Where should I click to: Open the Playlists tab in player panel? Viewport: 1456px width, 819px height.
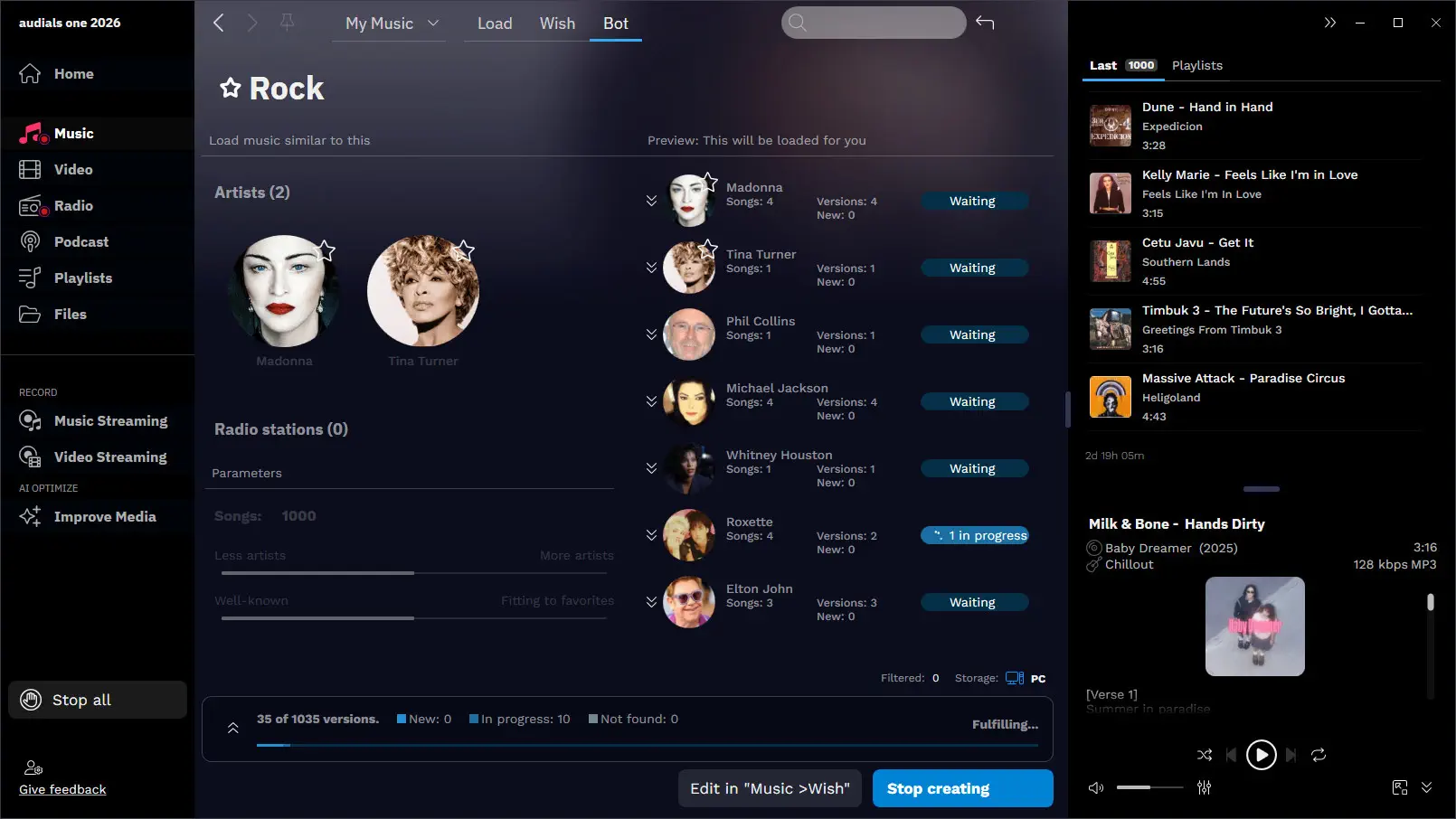[1196, 65]
